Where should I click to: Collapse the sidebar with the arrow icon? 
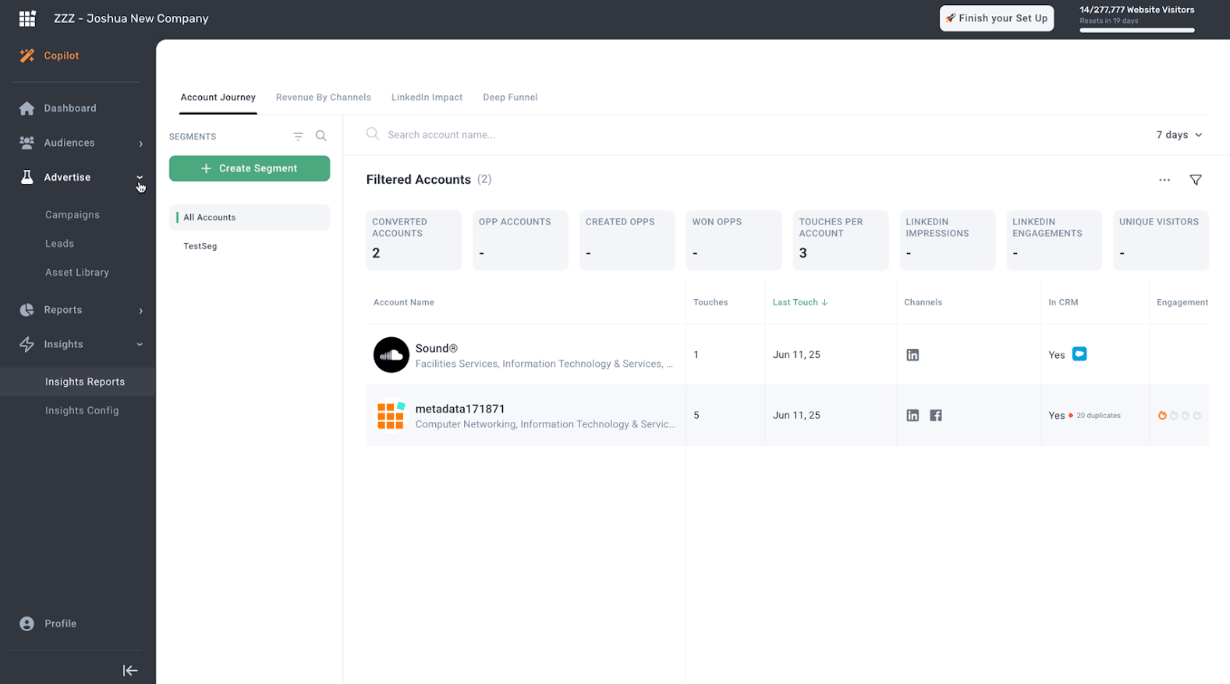pos(130,670)
